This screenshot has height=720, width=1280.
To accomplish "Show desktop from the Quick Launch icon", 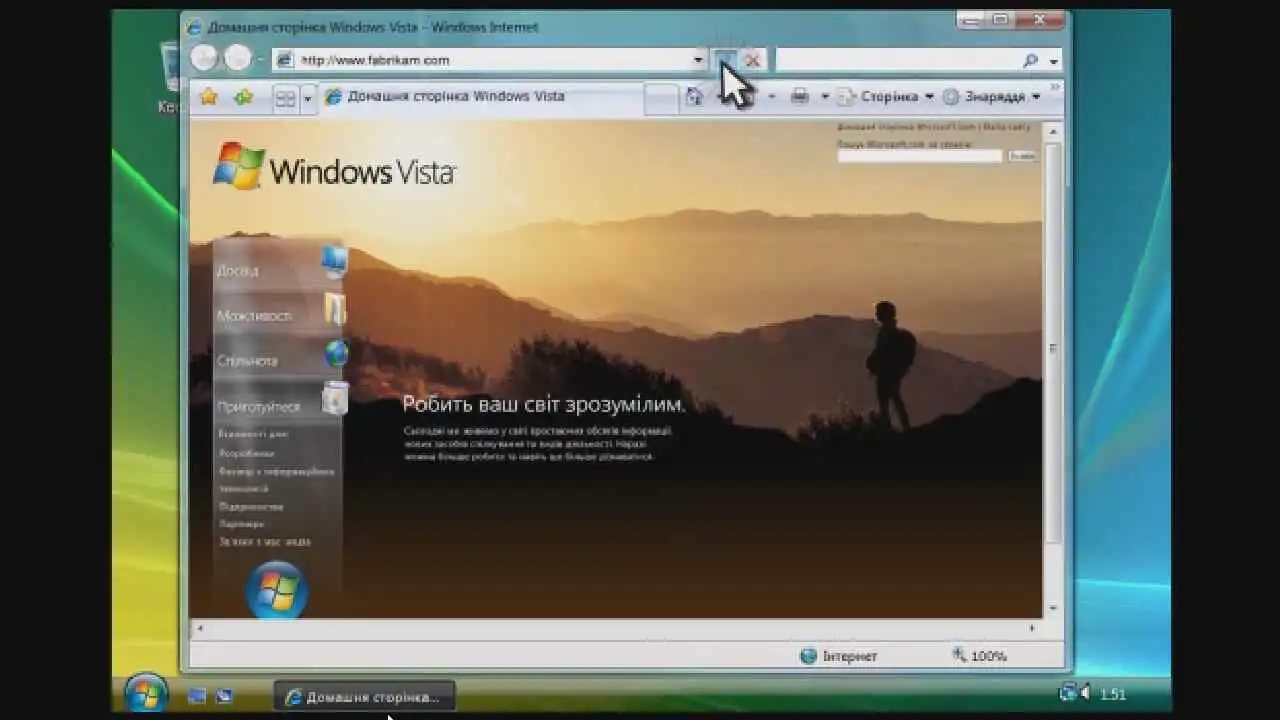I will pos(197,695).
